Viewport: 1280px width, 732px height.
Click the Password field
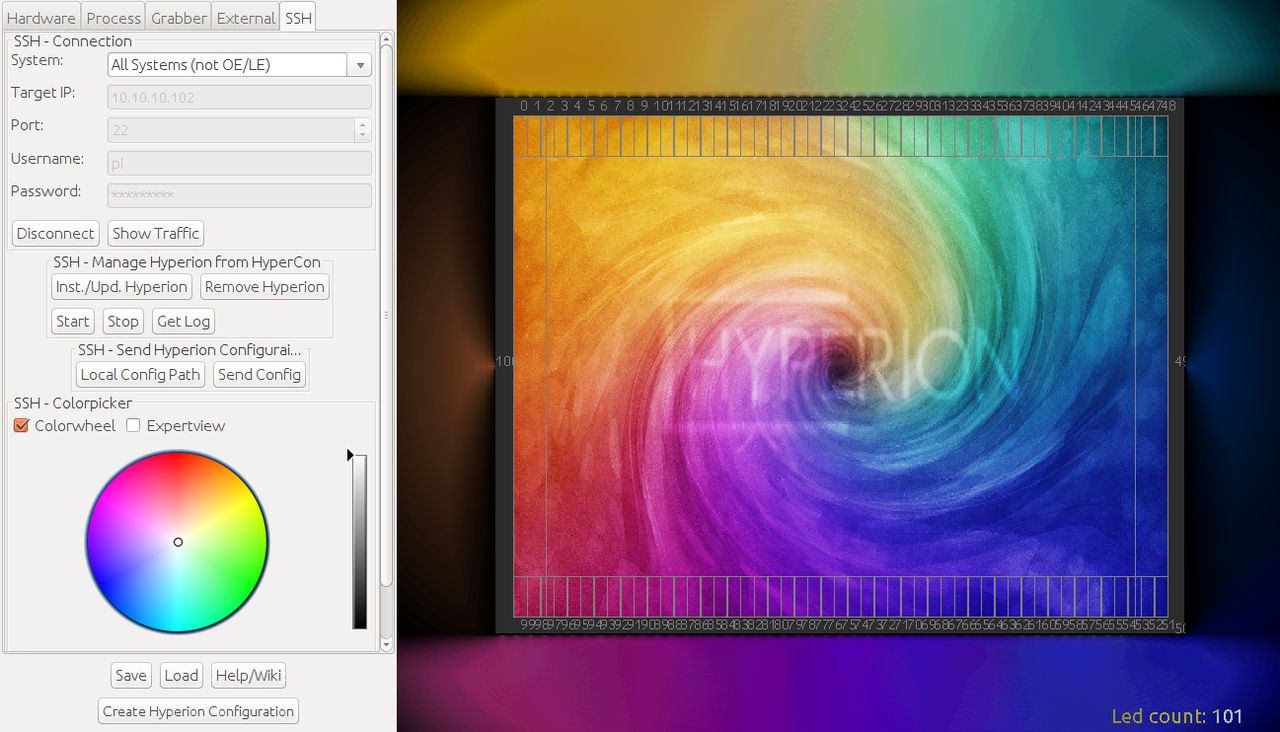tap(239, 195)
